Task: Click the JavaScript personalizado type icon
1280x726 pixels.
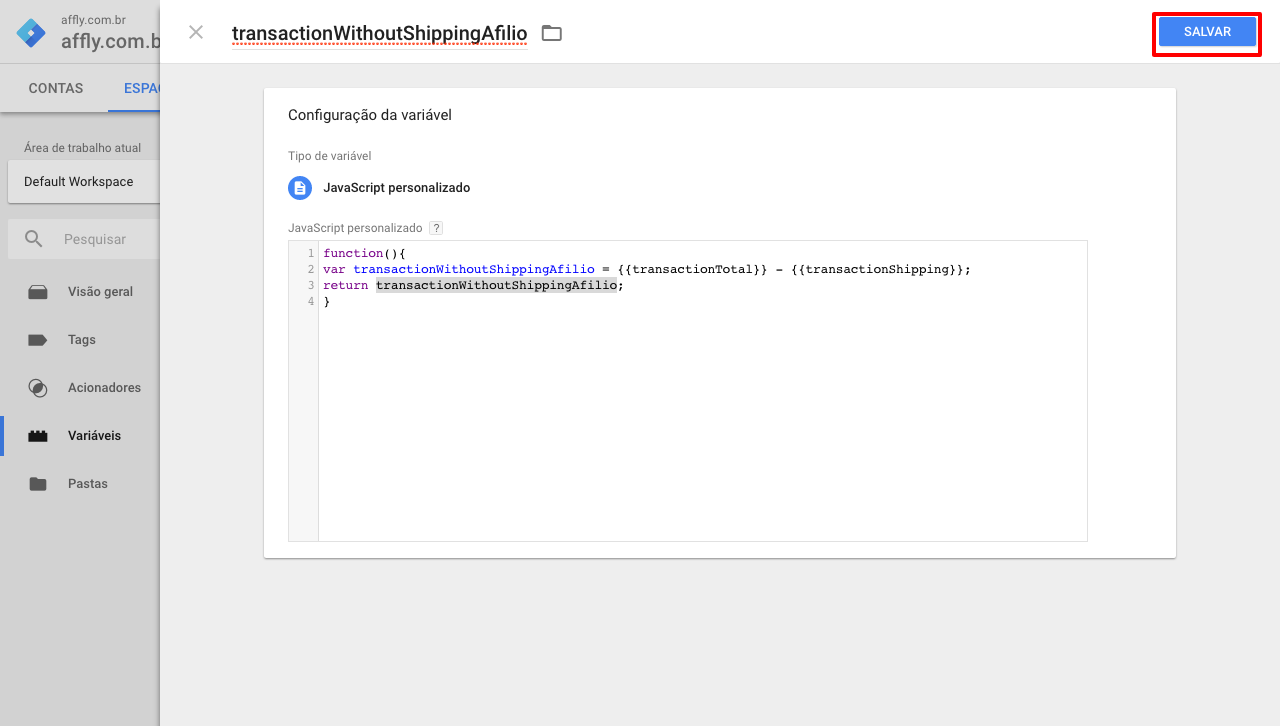Action: coord(300,188)
